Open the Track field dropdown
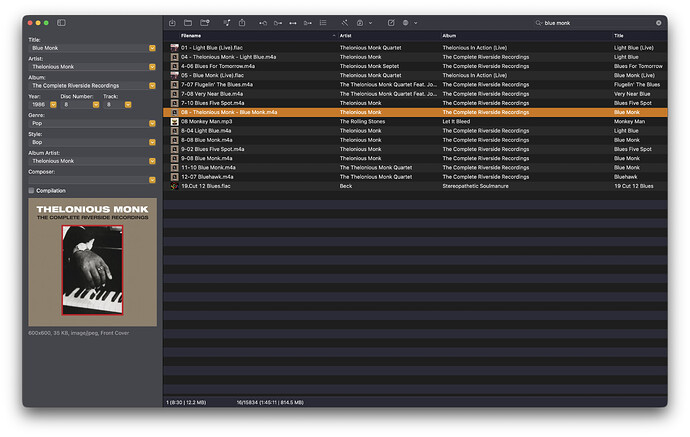Viewport: 690px width, 437px height. 128,105
